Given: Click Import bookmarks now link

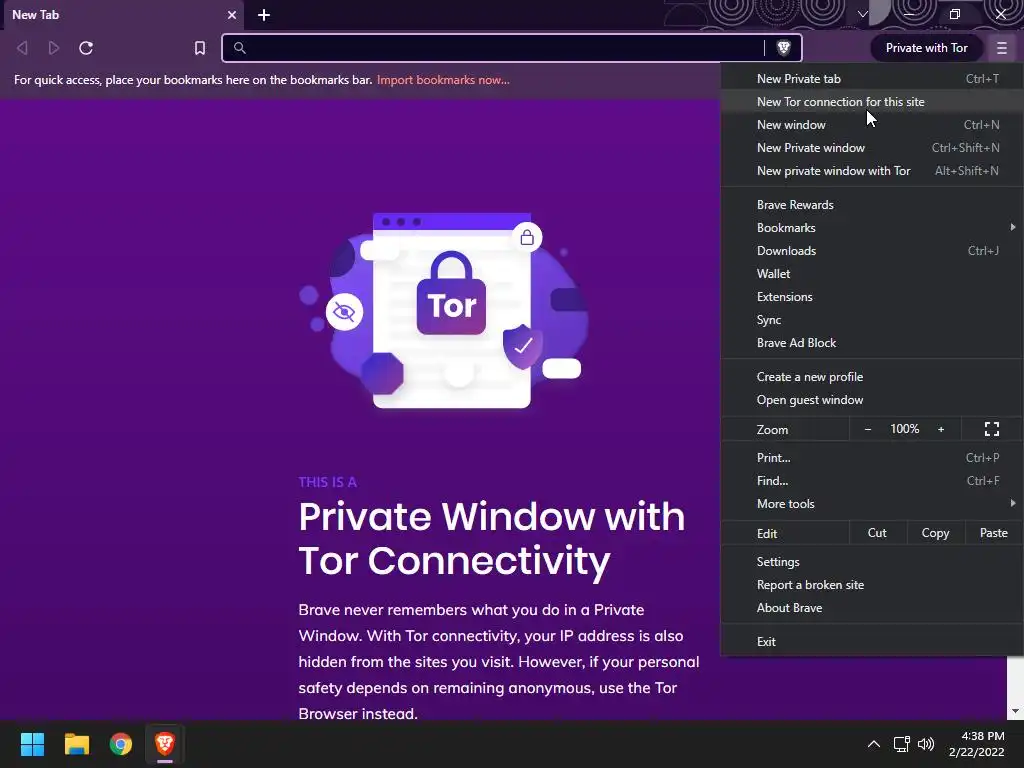Looking at the screenshot, I should coord(443,80).
